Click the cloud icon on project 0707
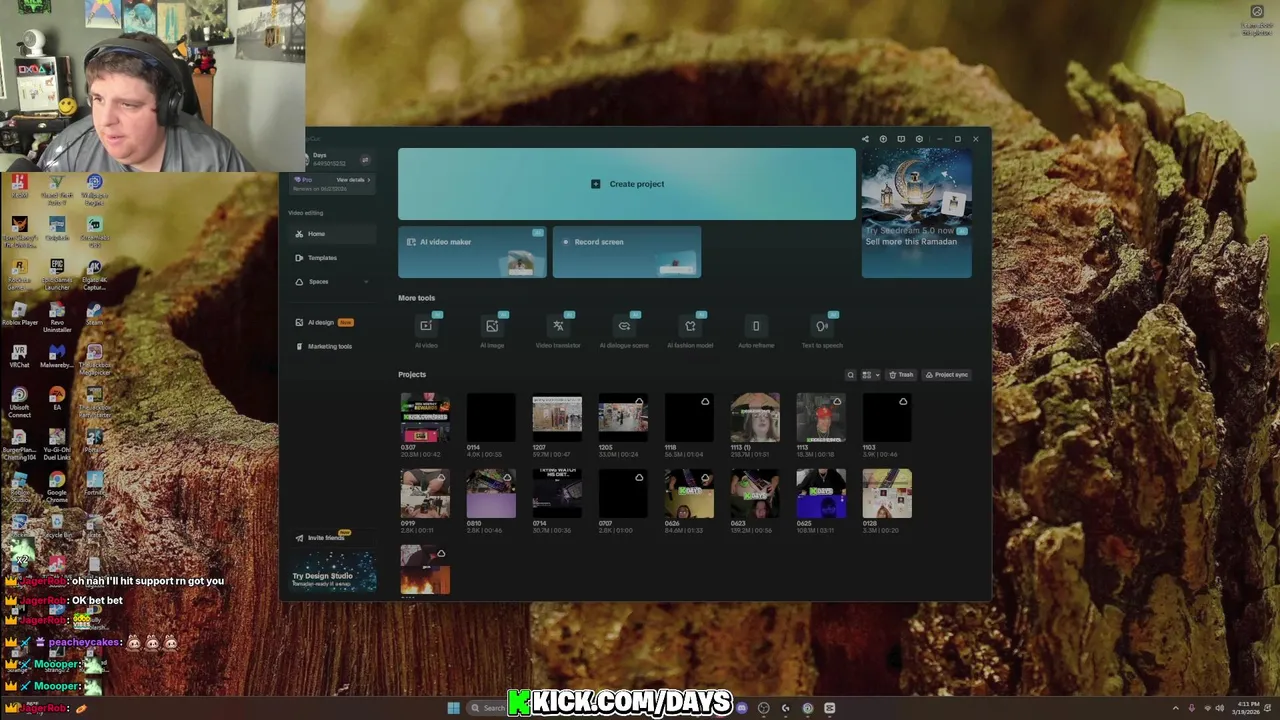 (639, 478)
